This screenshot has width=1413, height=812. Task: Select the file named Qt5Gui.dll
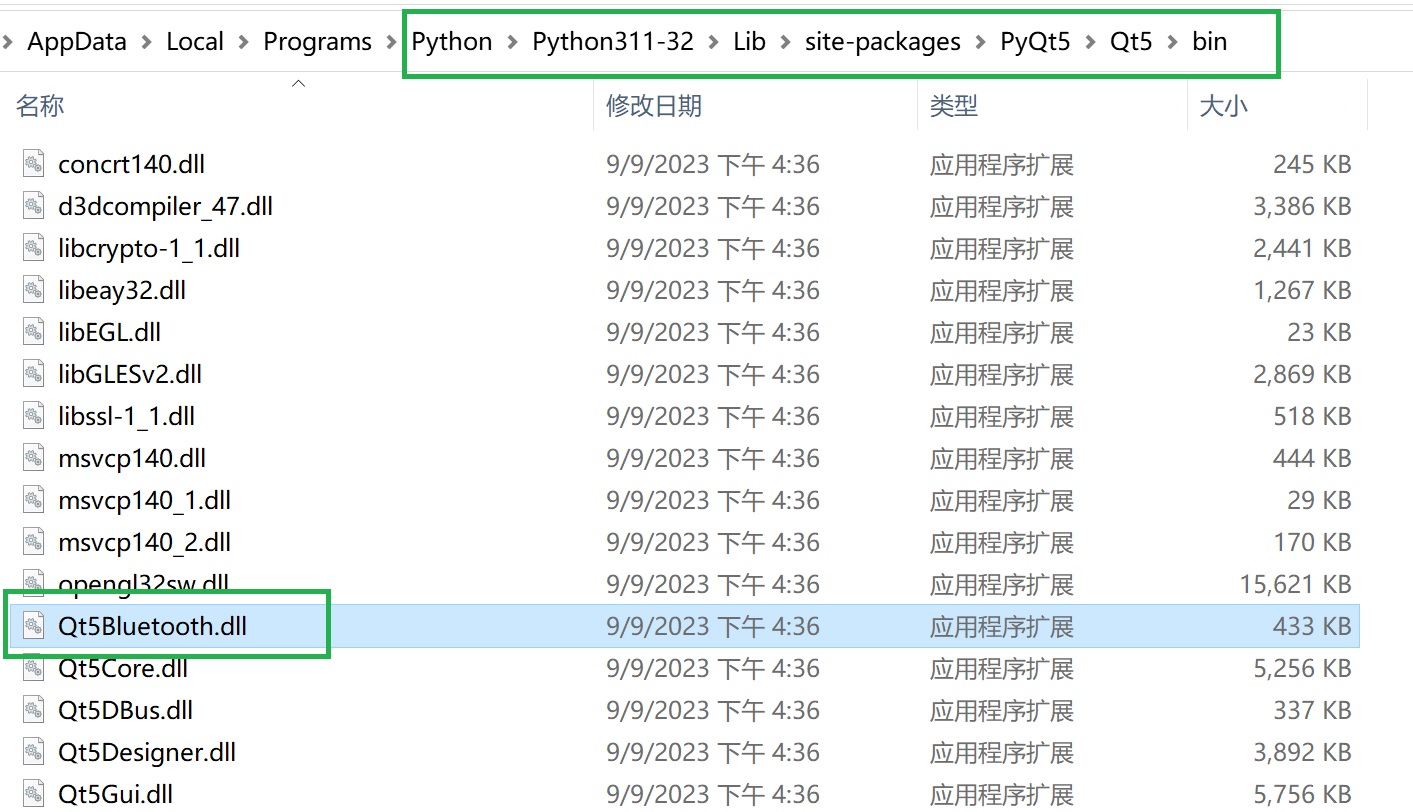pyautogui.click(x=116, y=794)
